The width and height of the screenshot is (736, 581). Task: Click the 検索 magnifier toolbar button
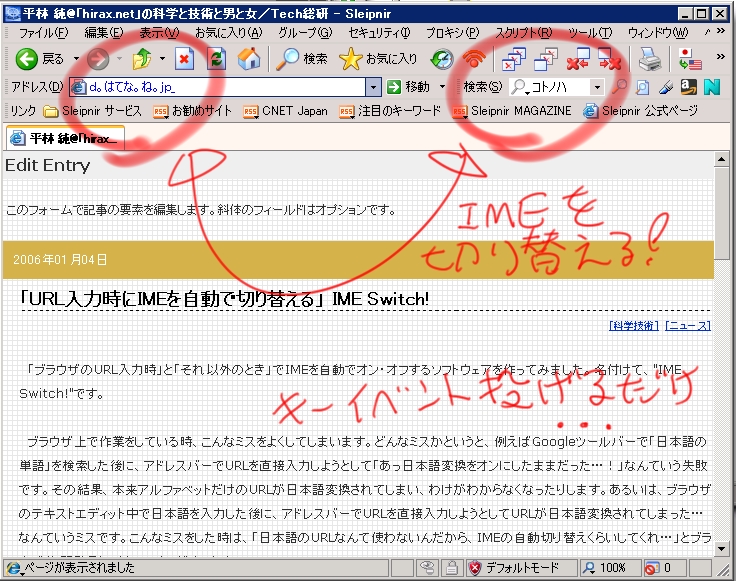303,59
